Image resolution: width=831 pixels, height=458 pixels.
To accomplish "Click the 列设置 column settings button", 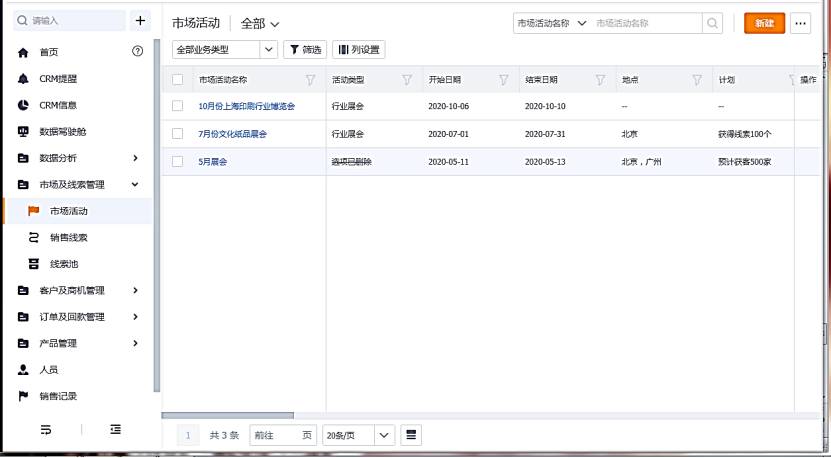I will pos(359,49).
